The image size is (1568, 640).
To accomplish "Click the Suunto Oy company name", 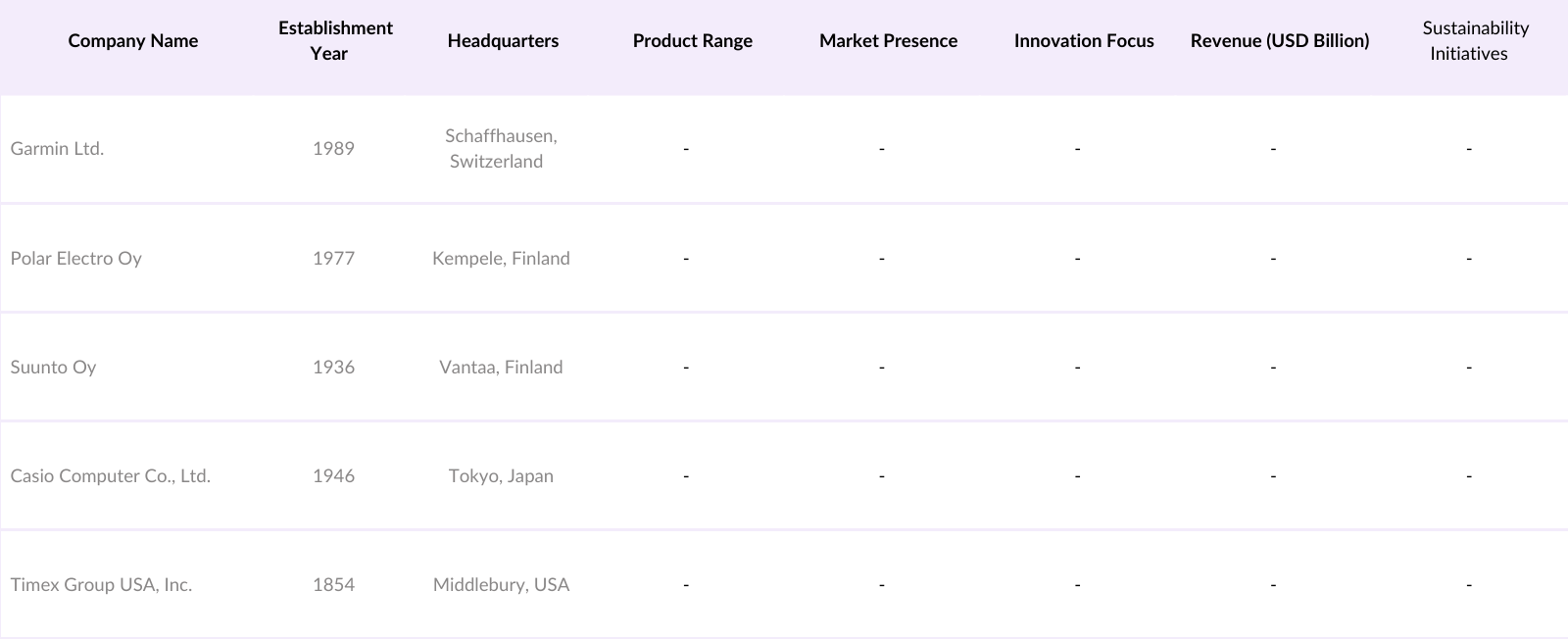I will (x=53, y=368).
